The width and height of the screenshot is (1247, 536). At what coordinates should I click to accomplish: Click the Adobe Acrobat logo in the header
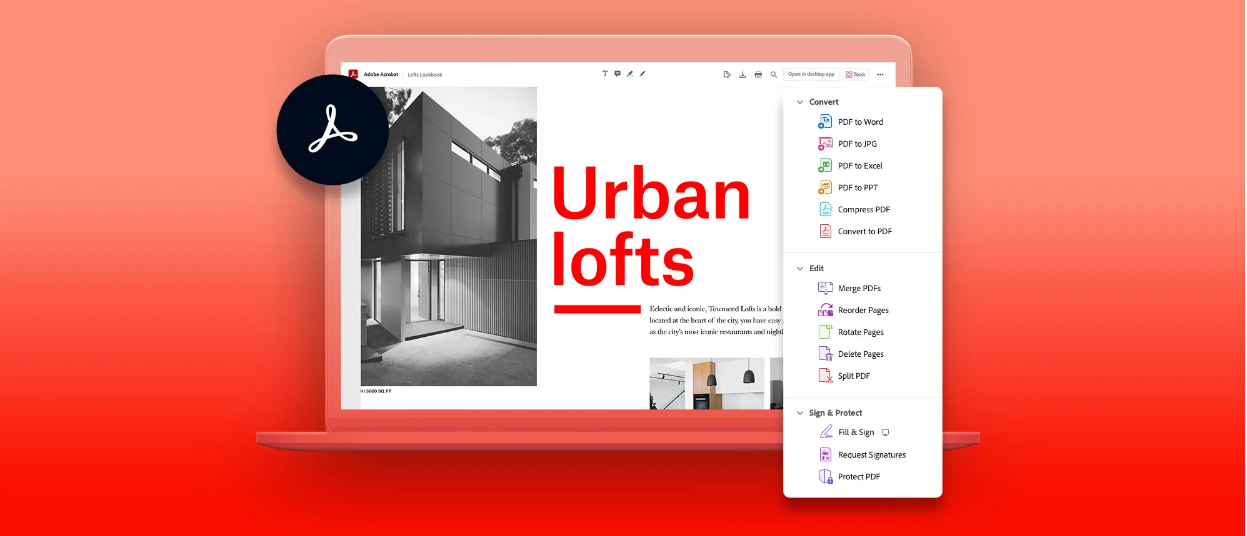pyautogui.click(x=353, y=74)
